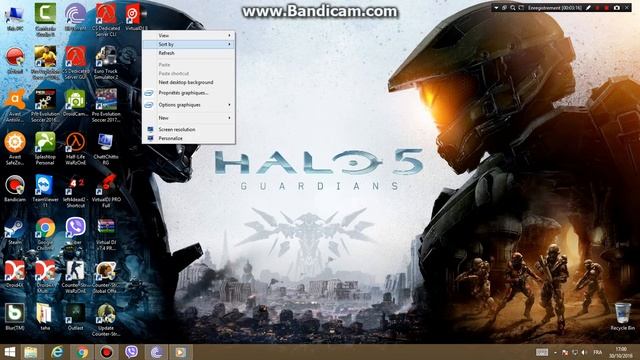The height and width of the screenshot is (360, 640).
Task: Open the CS Dedicated Server CLI shortcut
Action: (x=106, y=20)
